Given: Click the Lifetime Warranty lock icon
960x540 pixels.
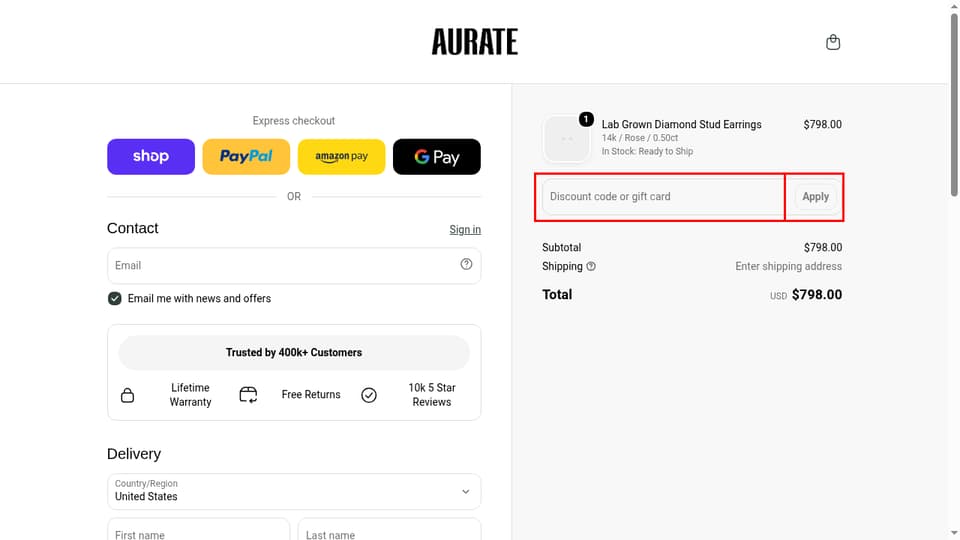Looking at the screenshot, I should [x=127, y=395].
